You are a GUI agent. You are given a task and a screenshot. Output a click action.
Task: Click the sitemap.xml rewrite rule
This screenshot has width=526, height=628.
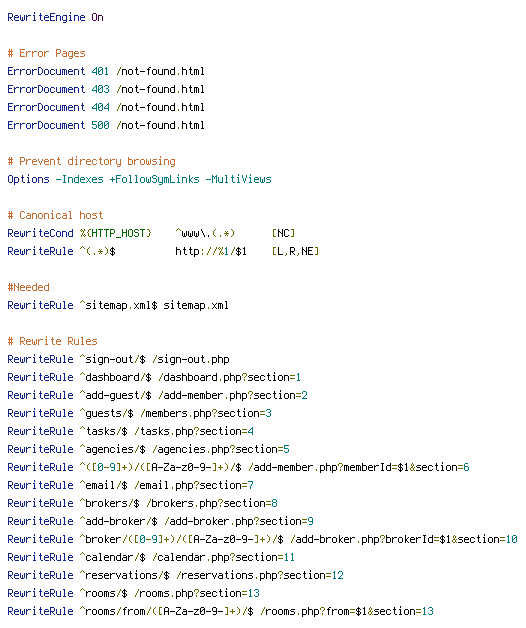(x=118, y=306)
